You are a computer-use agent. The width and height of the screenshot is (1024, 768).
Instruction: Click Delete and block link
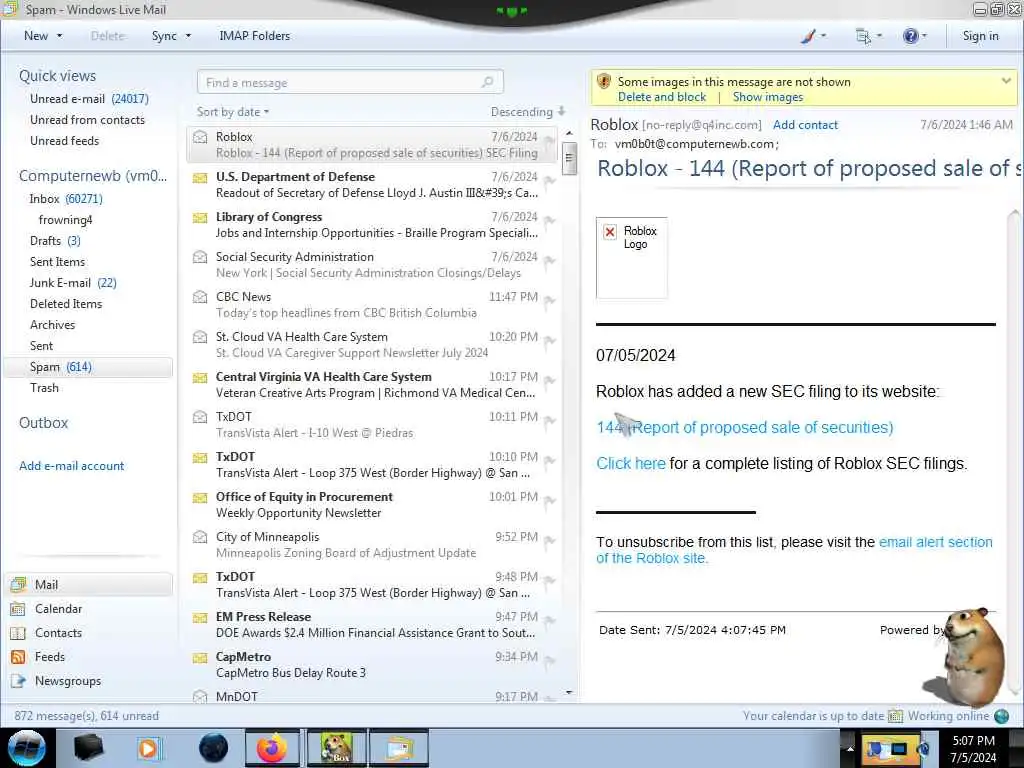pyautogui.click(x=662, y=97)
